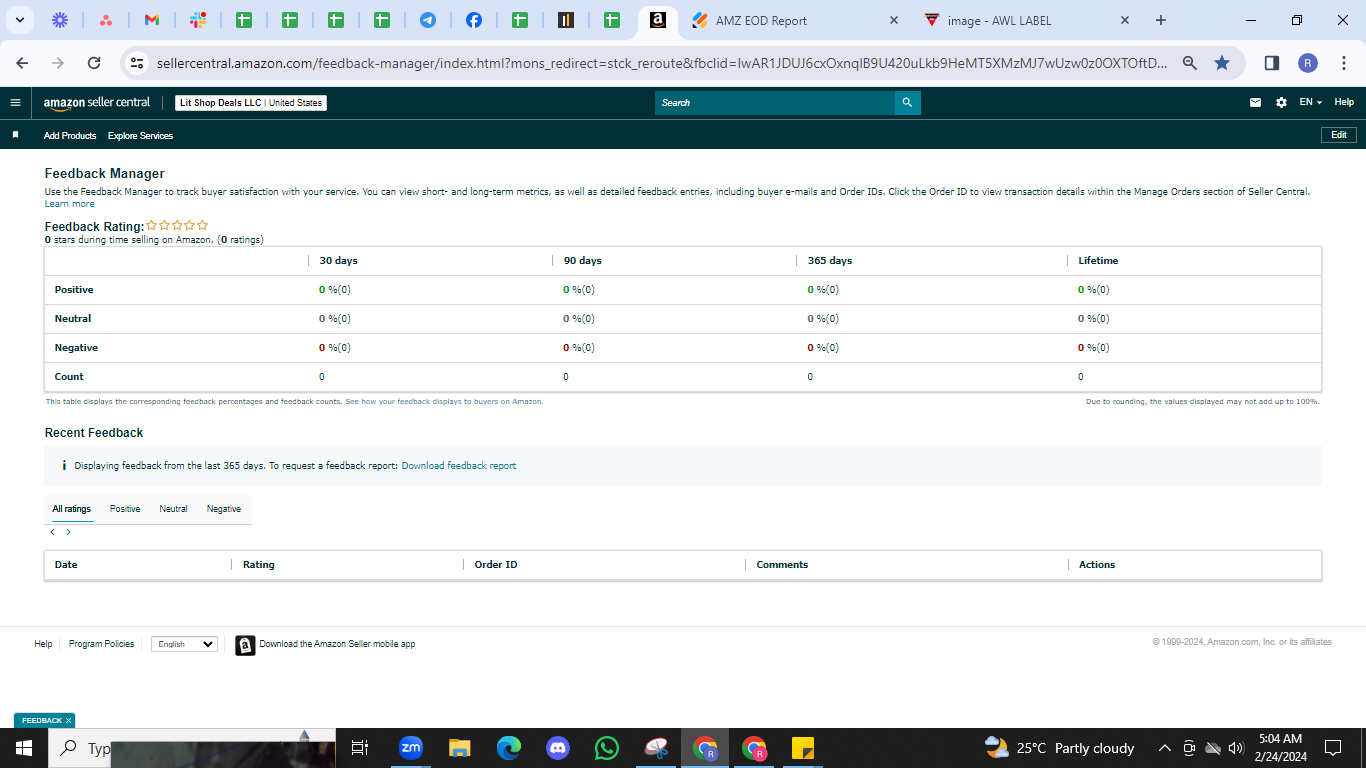Screen dimensions: 1366x768
Task: Open the English language selector in footer
Action: [184, 644]
